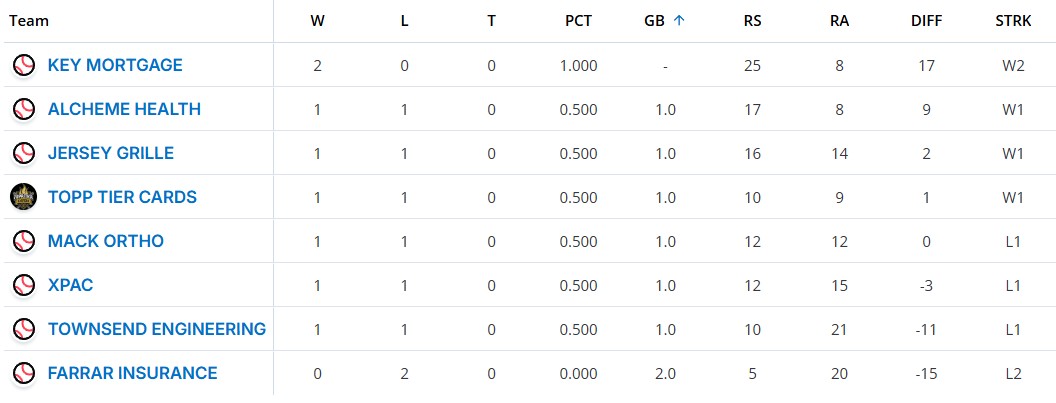Sort by RA column header
1056x403 pixels.
point(839,21)
